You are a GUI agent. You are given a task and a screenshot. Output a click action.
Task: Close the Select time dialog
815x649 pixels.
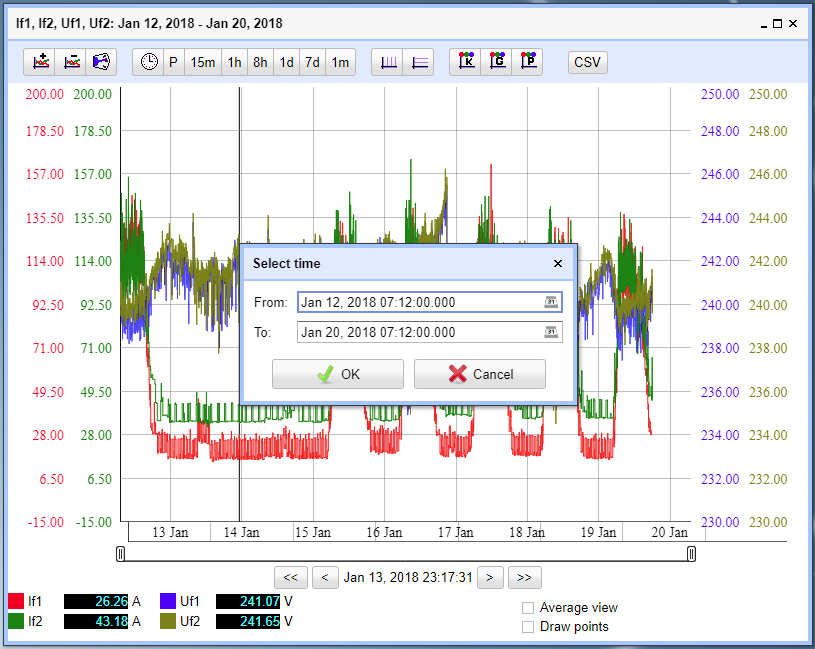tap(558, 263)
